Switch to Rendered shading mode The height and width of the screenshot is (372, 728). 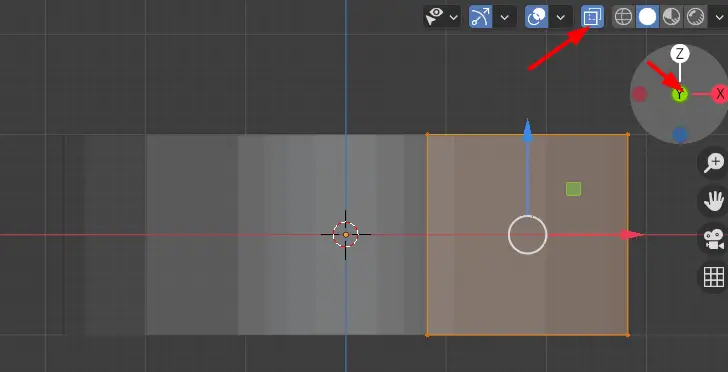pyautogui.click(x=695, y=17)
